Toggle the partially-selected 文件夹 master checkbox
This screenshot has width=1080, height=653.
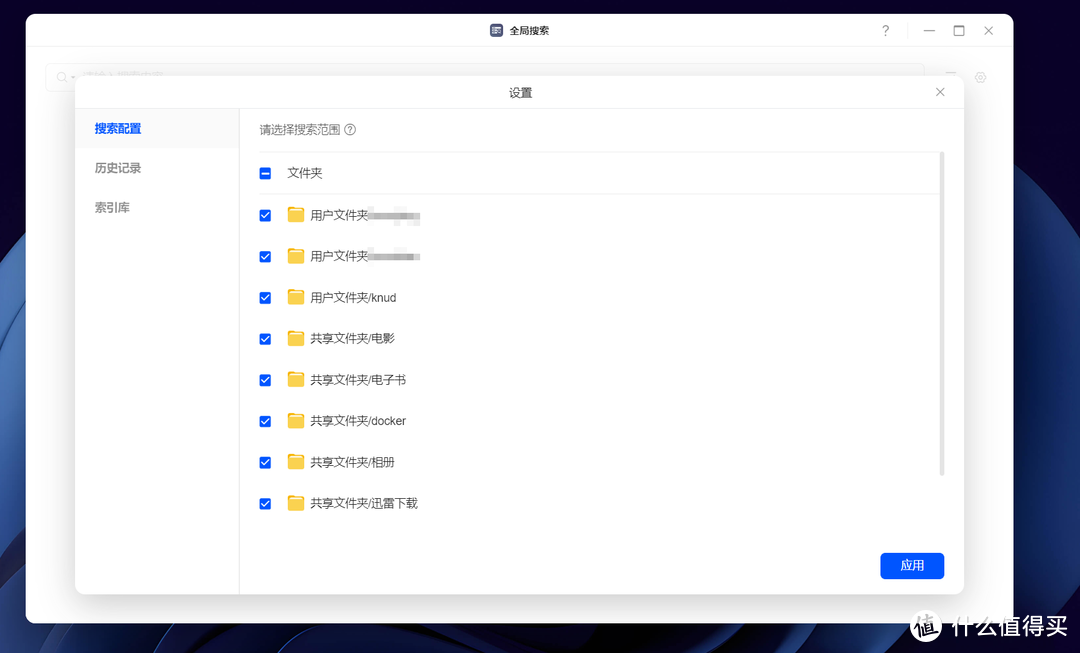click(x=265, y=172)
